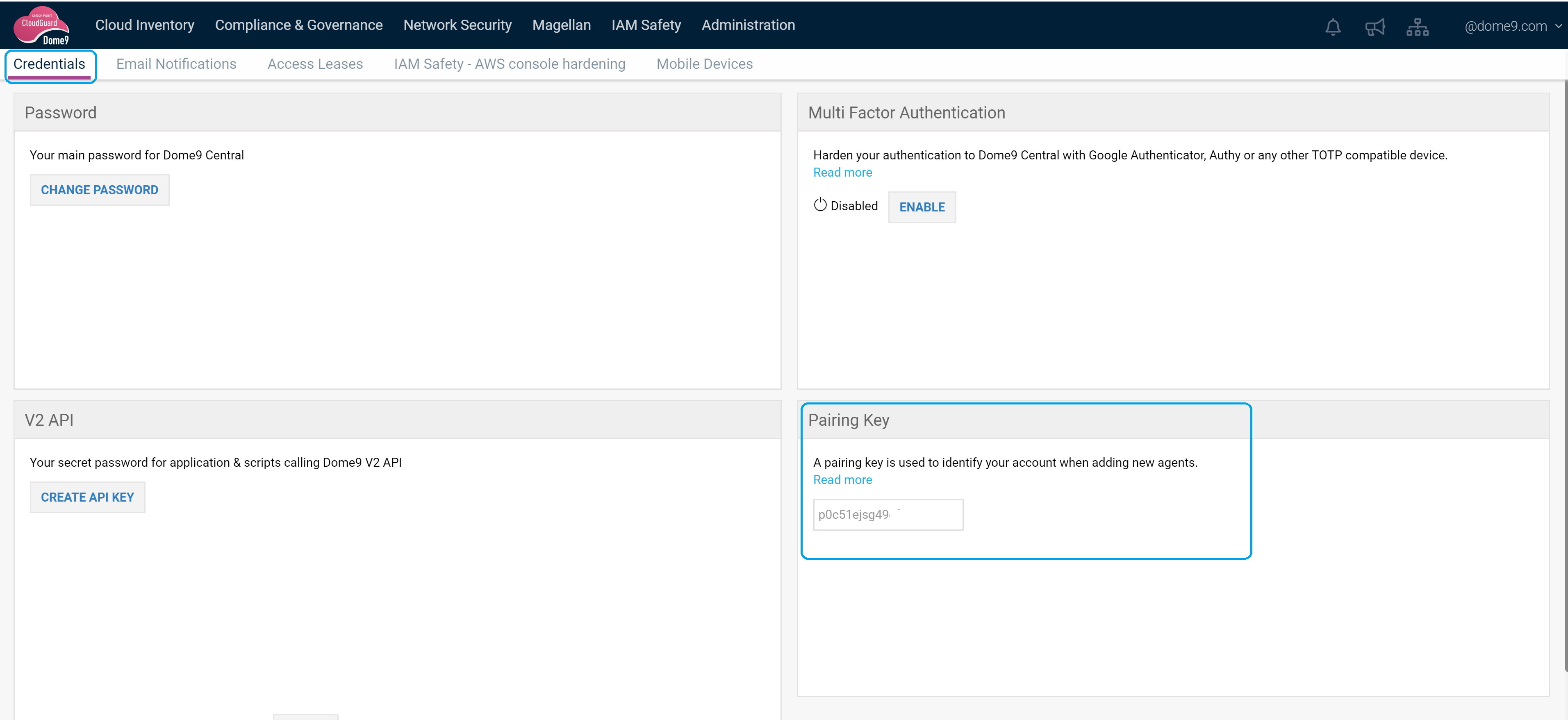This screenshot has height=720, width=1568.
Task: Click the 'Password' panel heading
Action: pos(60,113)
